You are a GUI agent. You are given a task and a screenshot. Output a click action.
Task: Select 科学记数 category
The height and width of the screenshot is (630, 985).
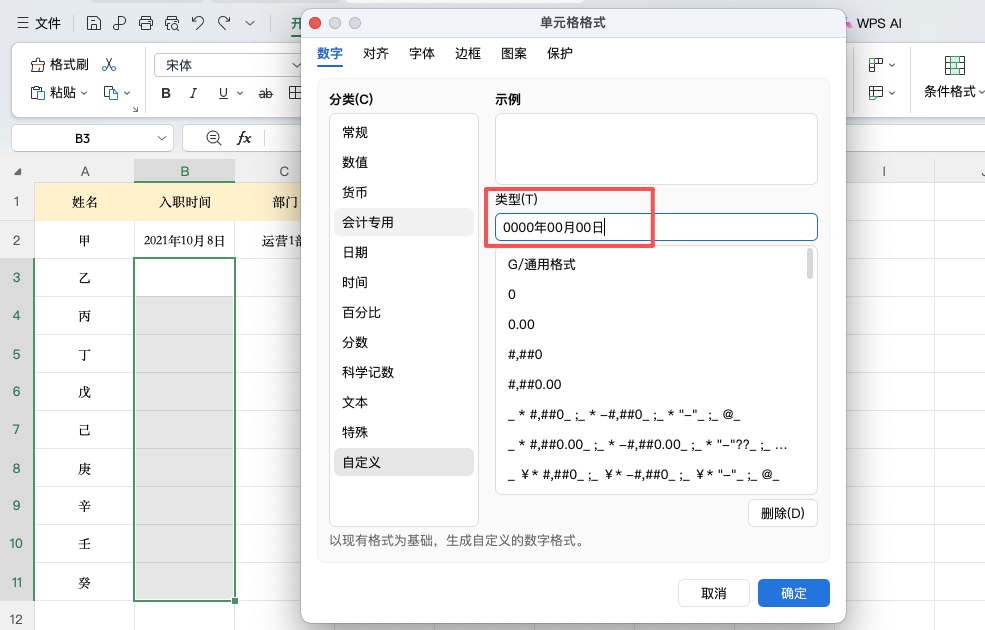(x=404, y=372)
